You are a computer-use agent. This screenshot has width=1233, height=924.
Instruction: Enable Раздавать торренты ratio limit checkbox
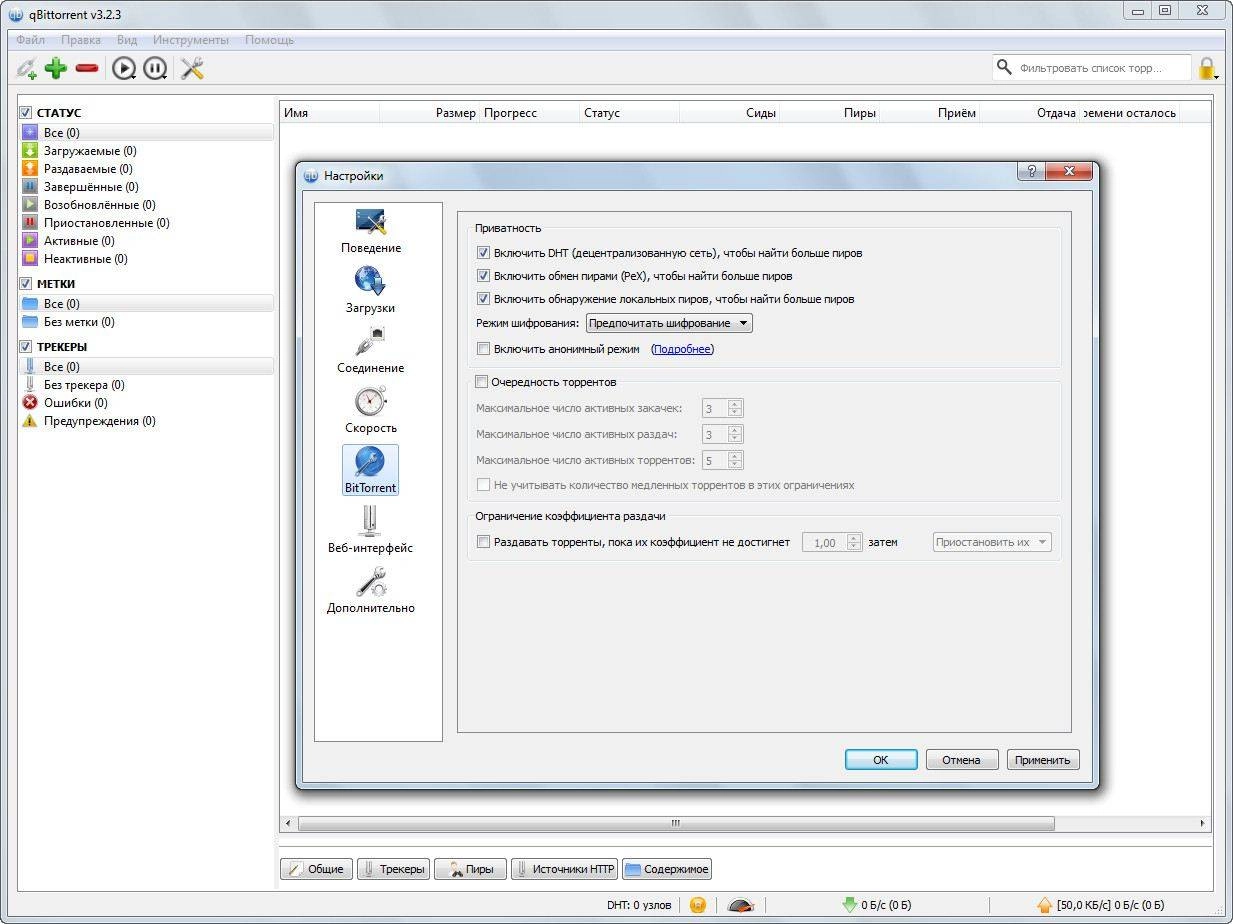tap(484, 542)
